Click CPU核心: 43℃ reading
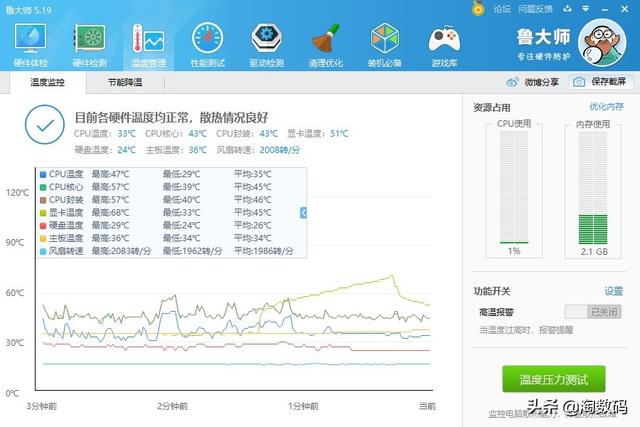Image resolution: width=640 pixels, height=427 pixels. coord(176,133)
